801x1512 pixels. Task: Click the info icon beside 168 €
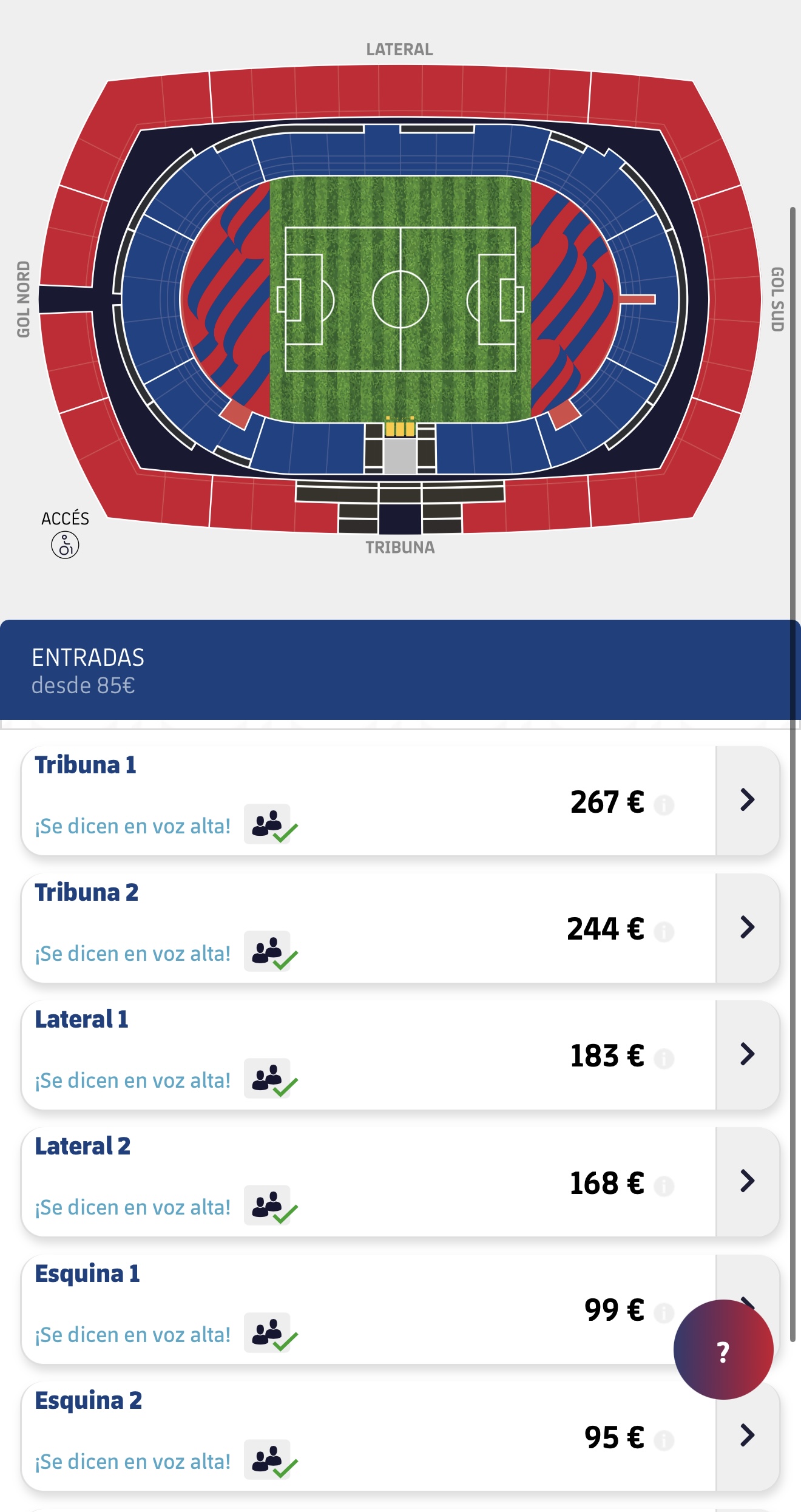664,1185
